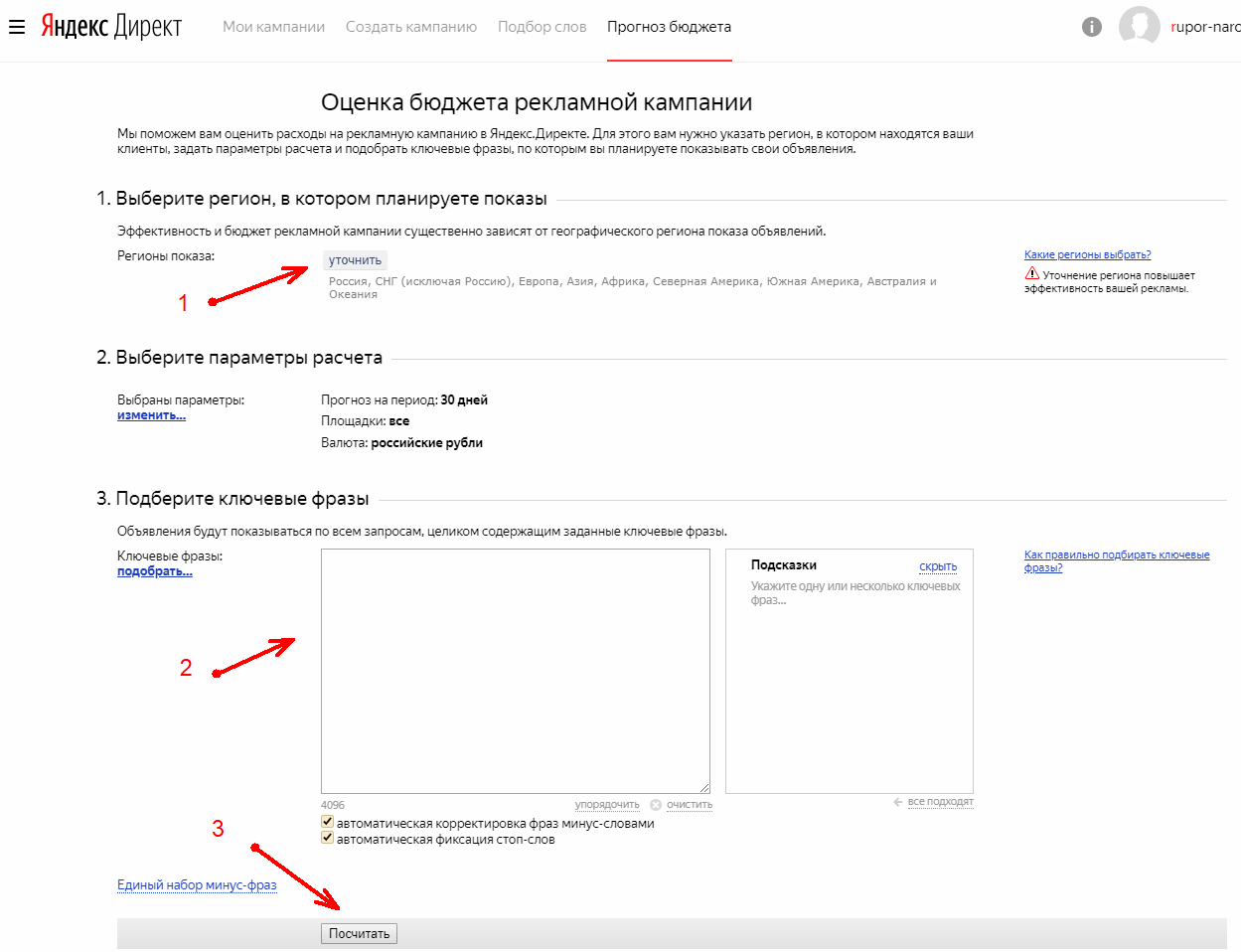Image resolution: width=1241 pixels, height=952 pixels.
Task: Click упорядочить link under text area
Action: point(607,805)
